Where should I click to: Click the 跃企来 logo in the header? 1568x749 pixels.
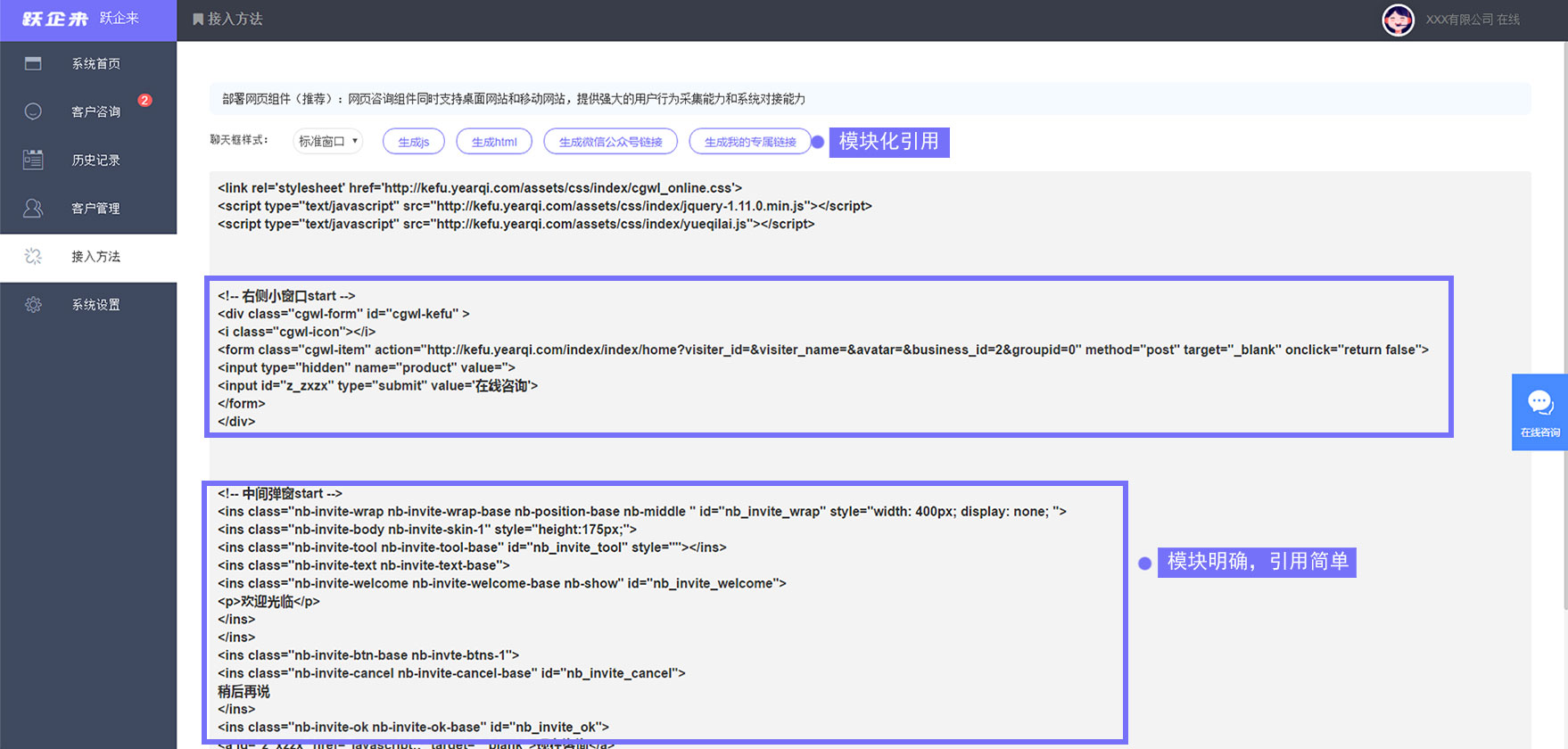(x=55, y=19)
